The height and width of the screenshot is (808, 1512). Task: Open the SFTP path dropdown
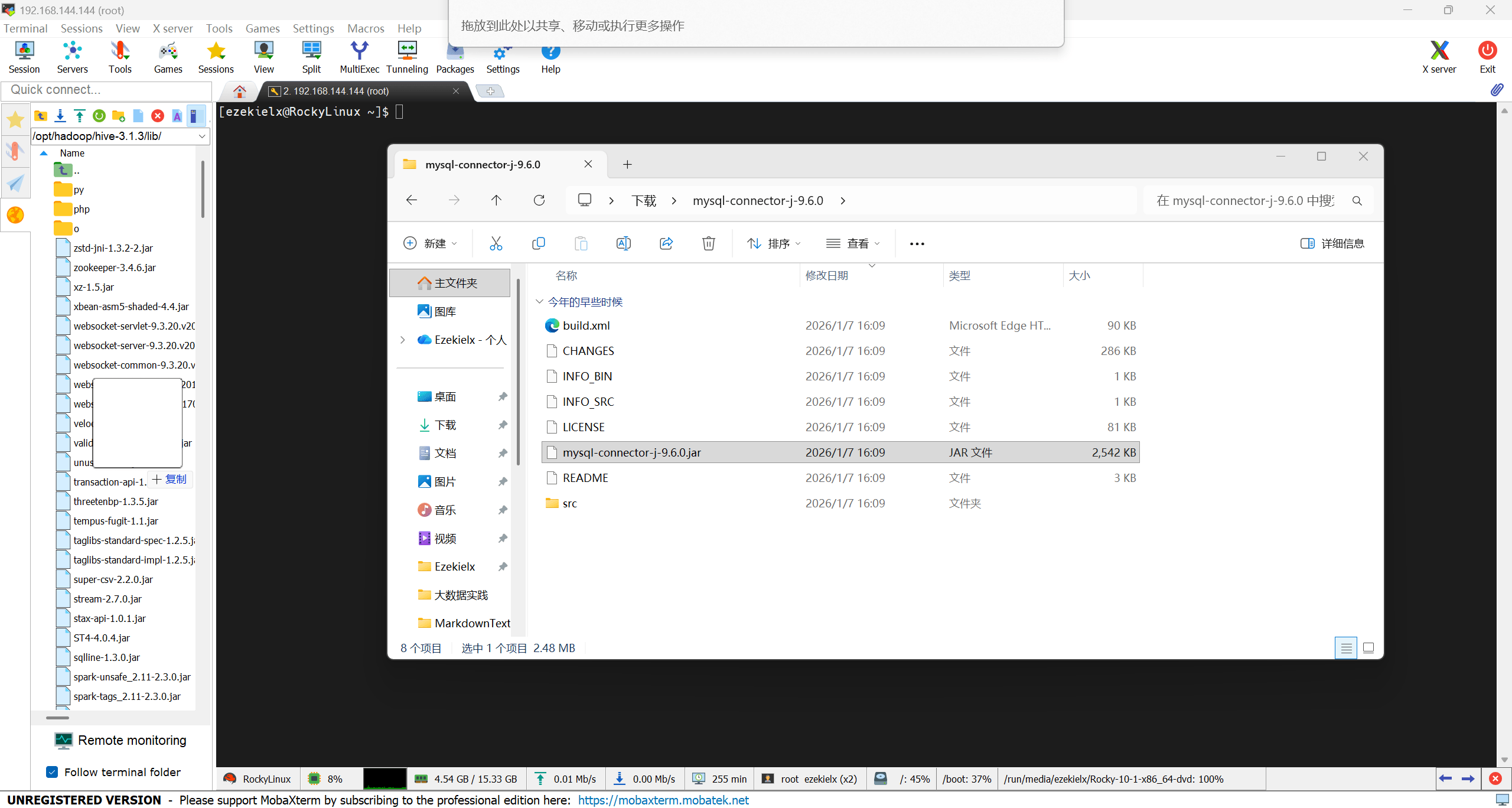coord(202,136)
